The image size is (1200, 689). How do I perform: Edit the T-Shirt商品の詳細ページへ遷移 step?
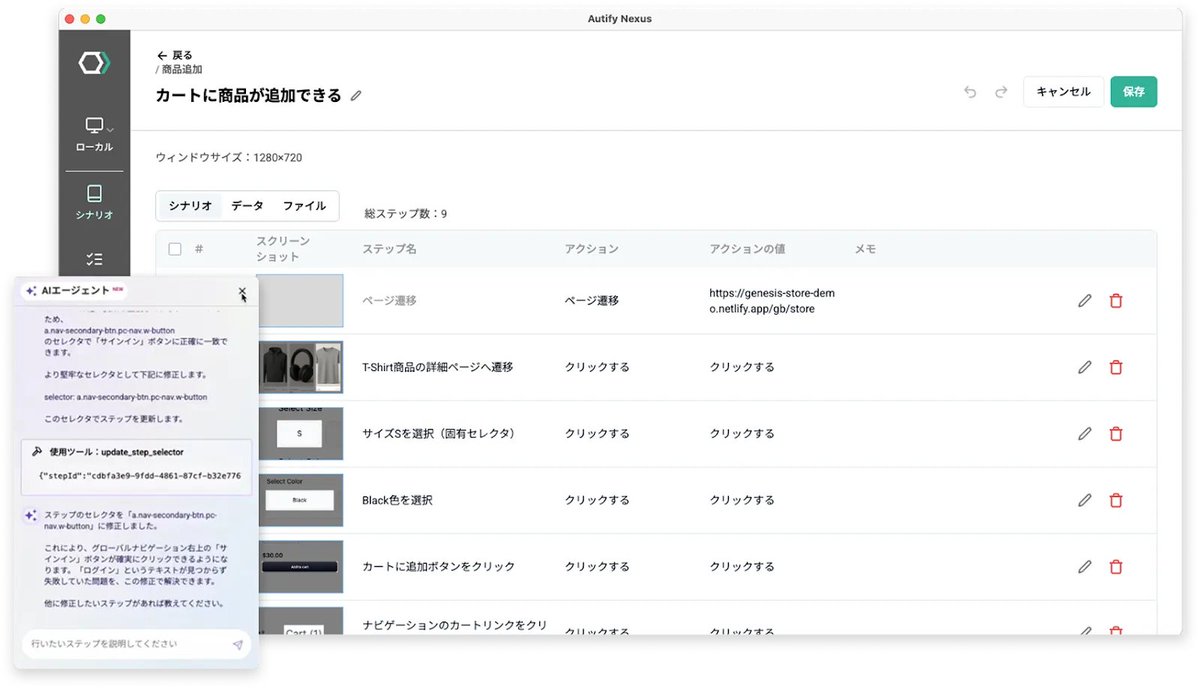1085,367
